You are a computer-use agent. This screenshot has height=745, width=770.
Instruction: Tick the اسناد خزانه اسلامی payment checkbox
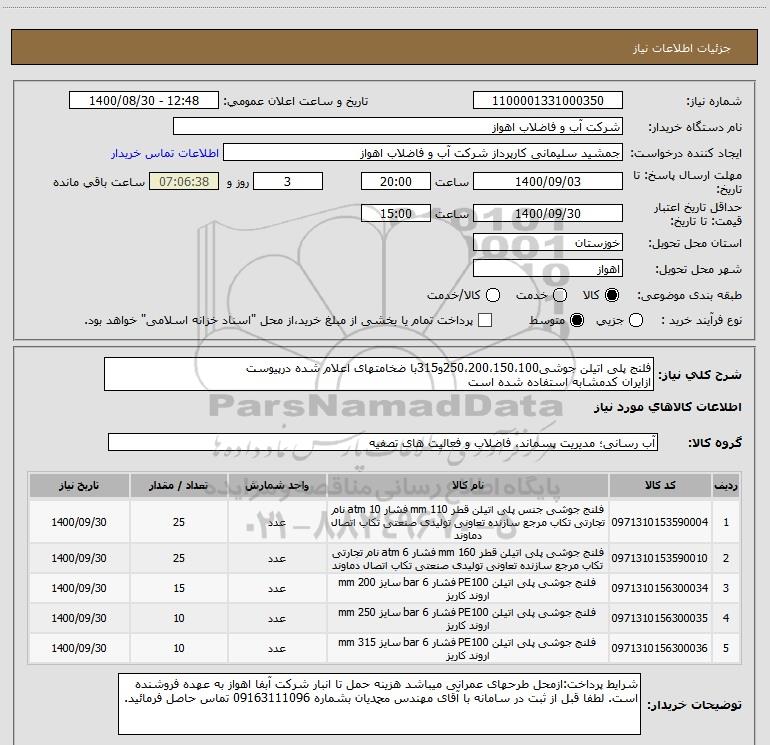[x=485, y=320]
